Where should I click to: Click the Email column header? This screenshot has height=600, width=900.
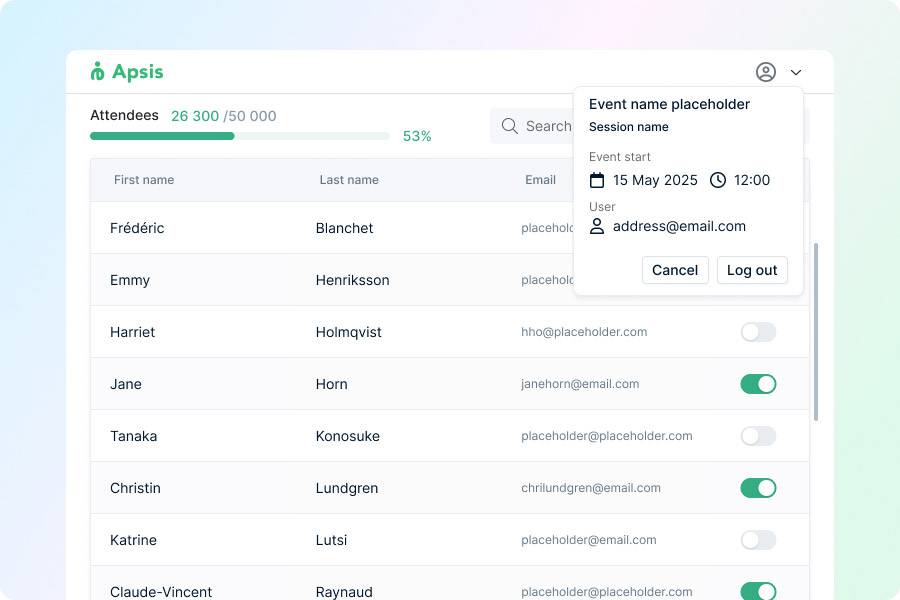540,180
